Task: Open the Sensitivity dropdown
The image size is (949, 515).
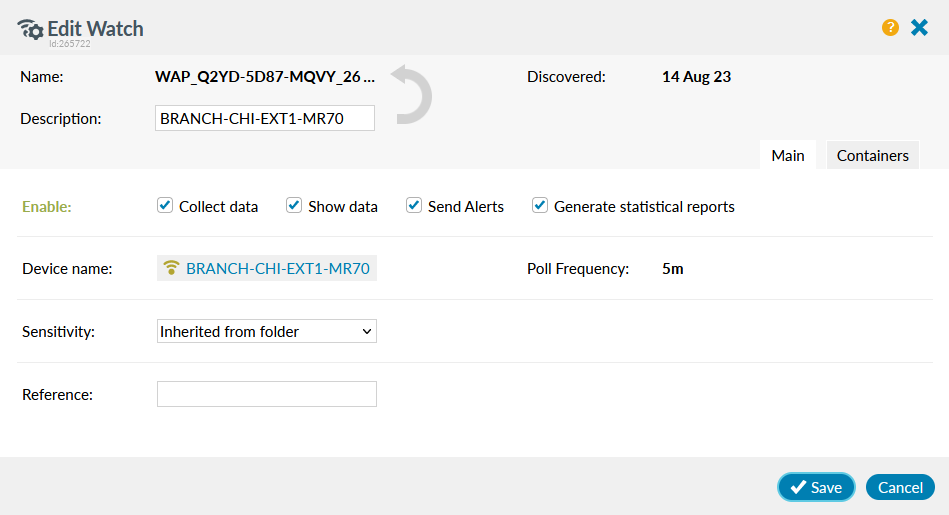Action: pyautogui.click(x=267, y=331)
